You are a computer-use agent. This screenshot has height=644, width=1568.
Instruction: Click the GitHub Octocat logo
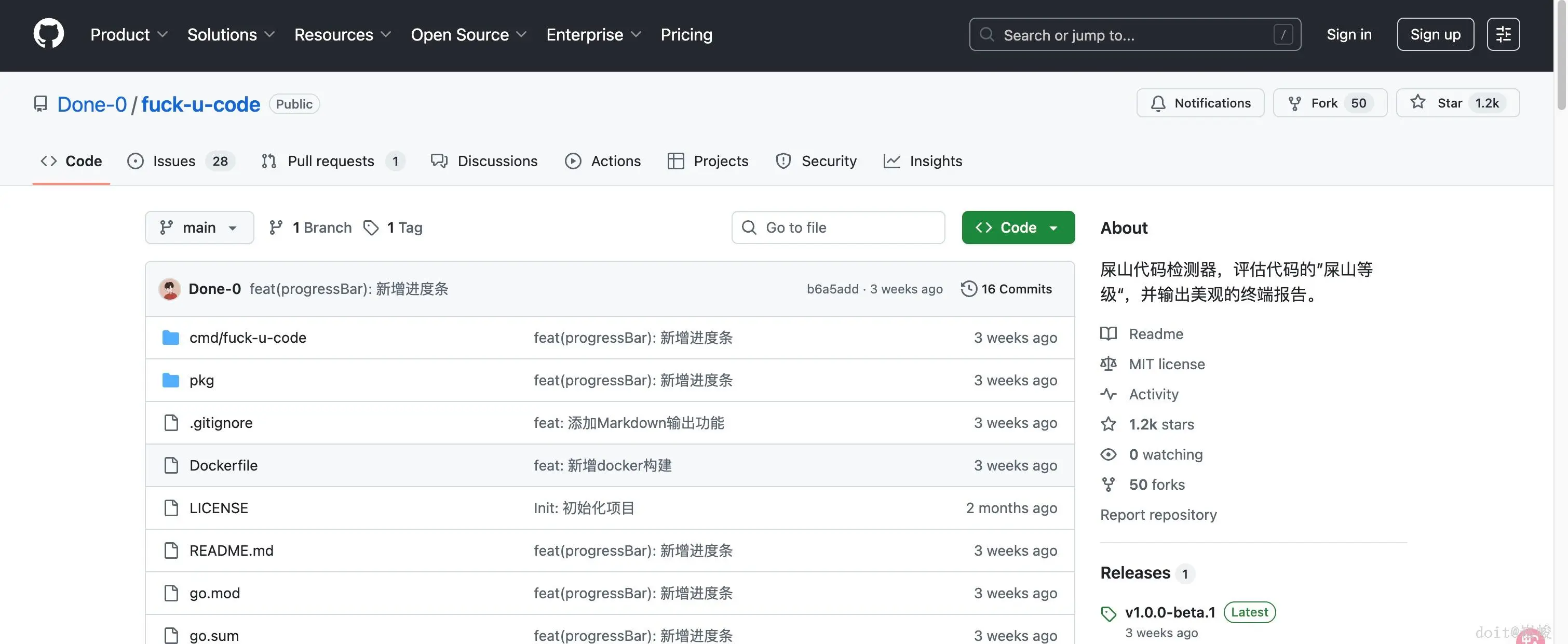coord(49,34)
